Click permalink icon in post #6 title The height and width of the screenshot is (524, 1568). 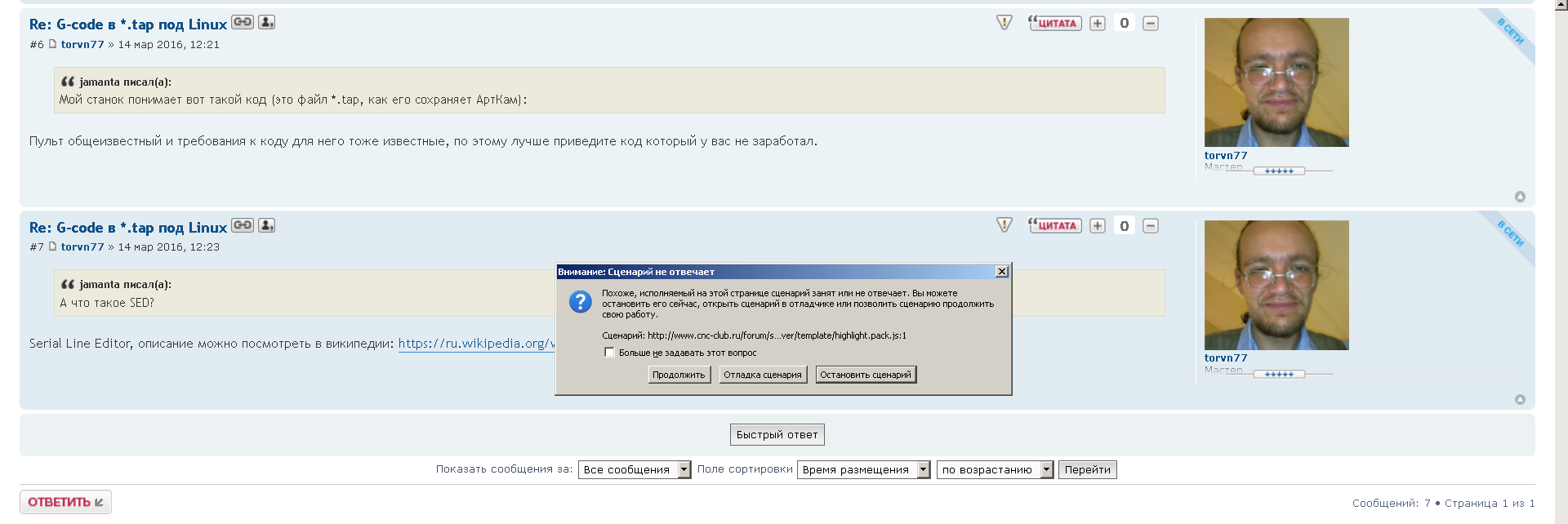tap(243, 22)
